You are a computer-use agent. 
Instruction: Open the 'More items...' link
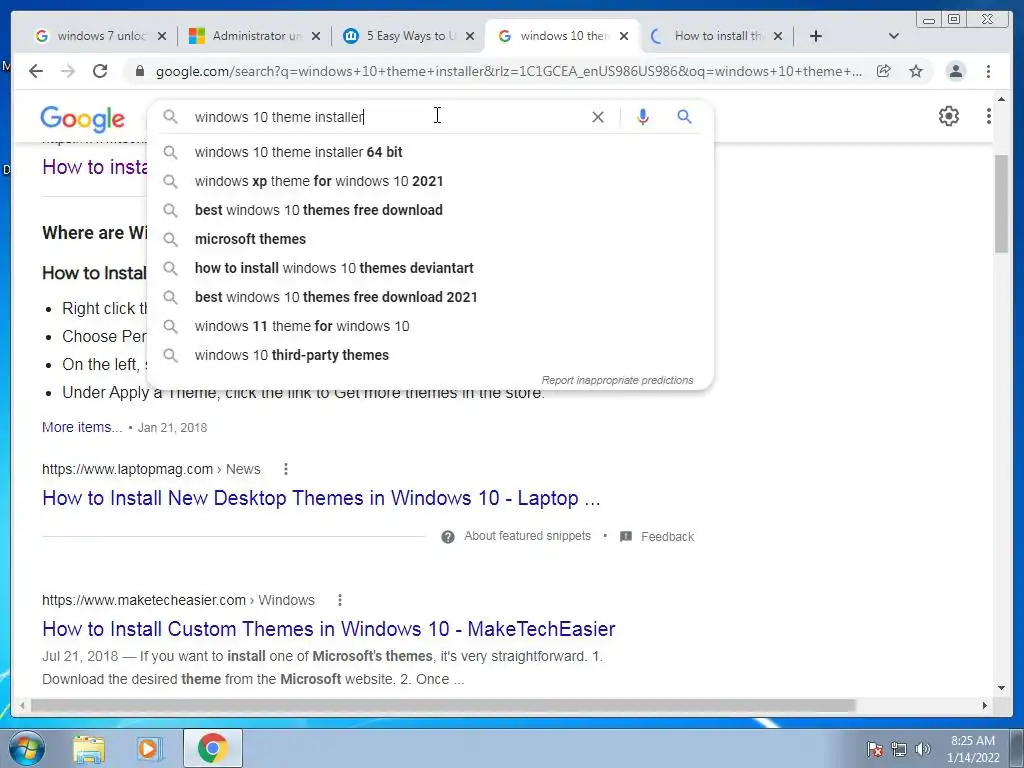coord(82,427)
